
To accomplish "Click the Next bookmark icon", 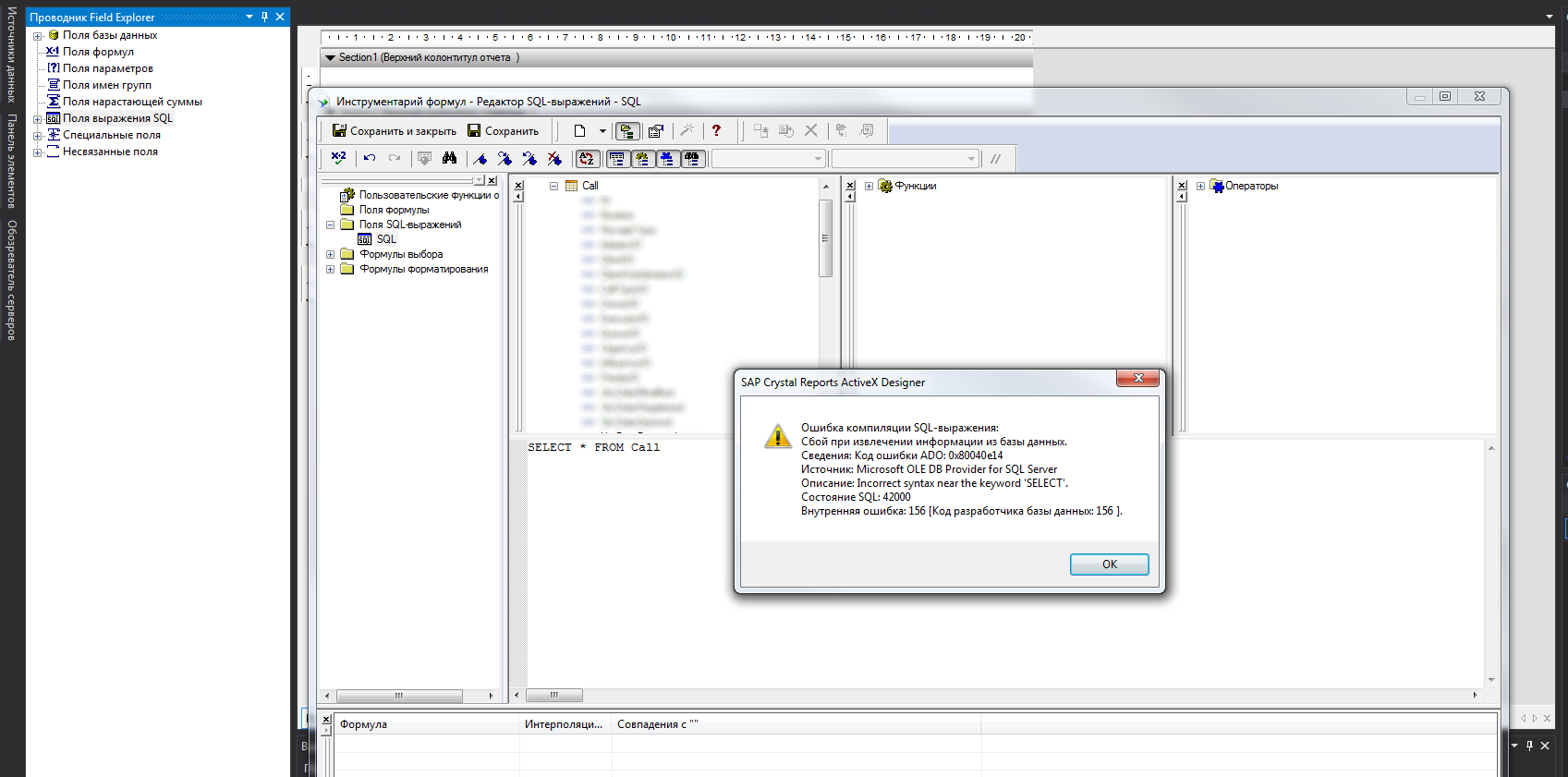I will [x=504, y=158].
